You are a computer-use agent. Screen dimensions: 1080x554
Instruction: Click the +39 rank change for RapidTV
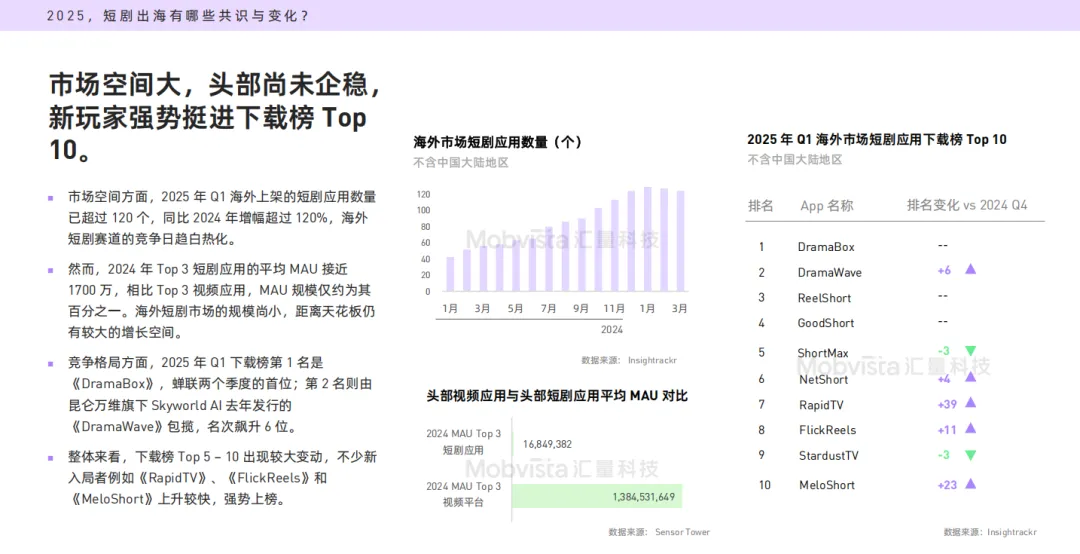948,404
